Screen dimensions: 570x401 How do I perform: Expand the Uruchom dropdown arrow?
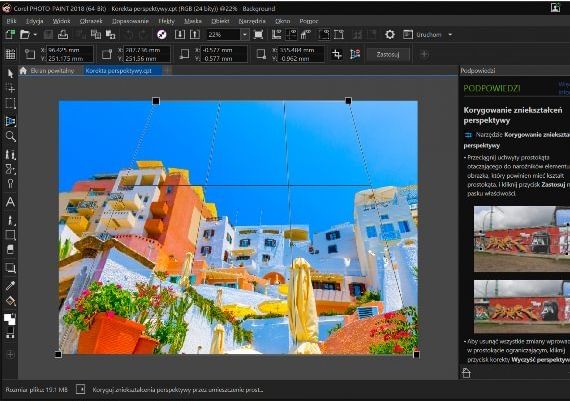(x=450, y=35)
